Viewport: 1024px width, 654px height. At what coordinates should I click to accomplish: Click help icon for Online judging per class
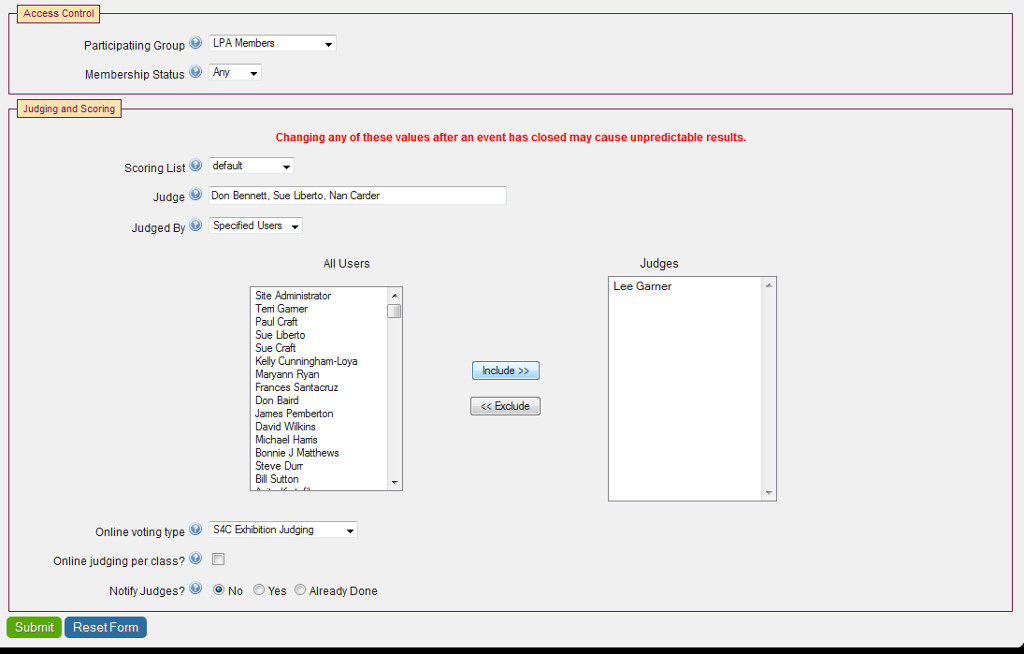coord(196,560)
